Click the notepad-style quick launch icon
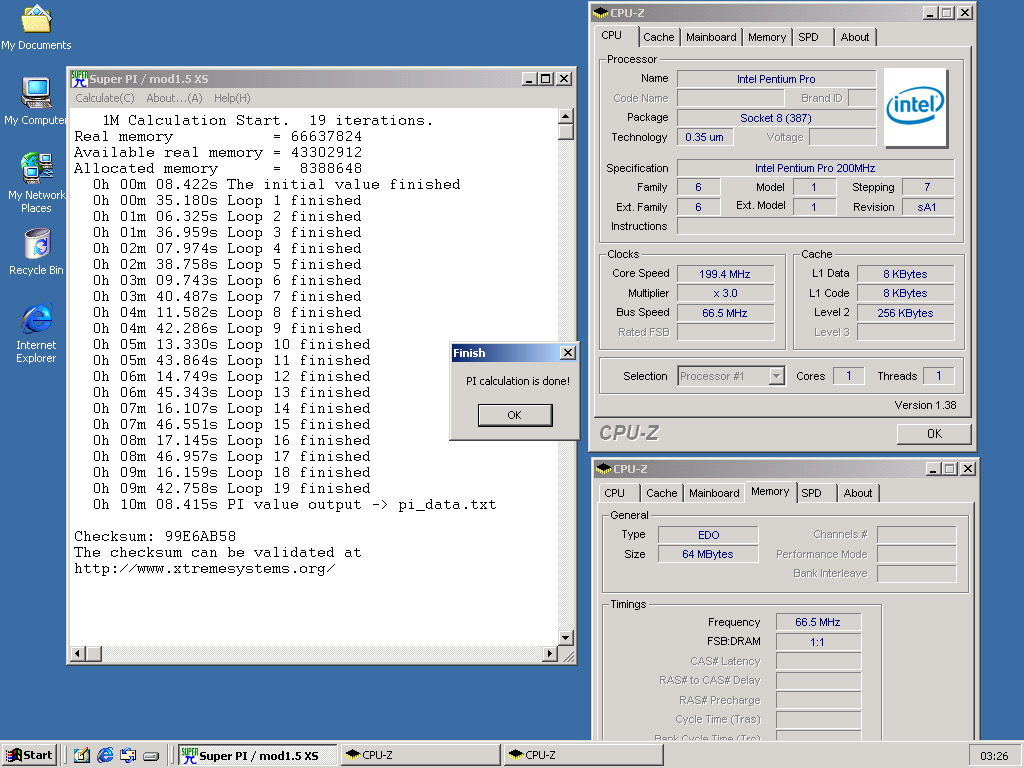 pos(82,755)
